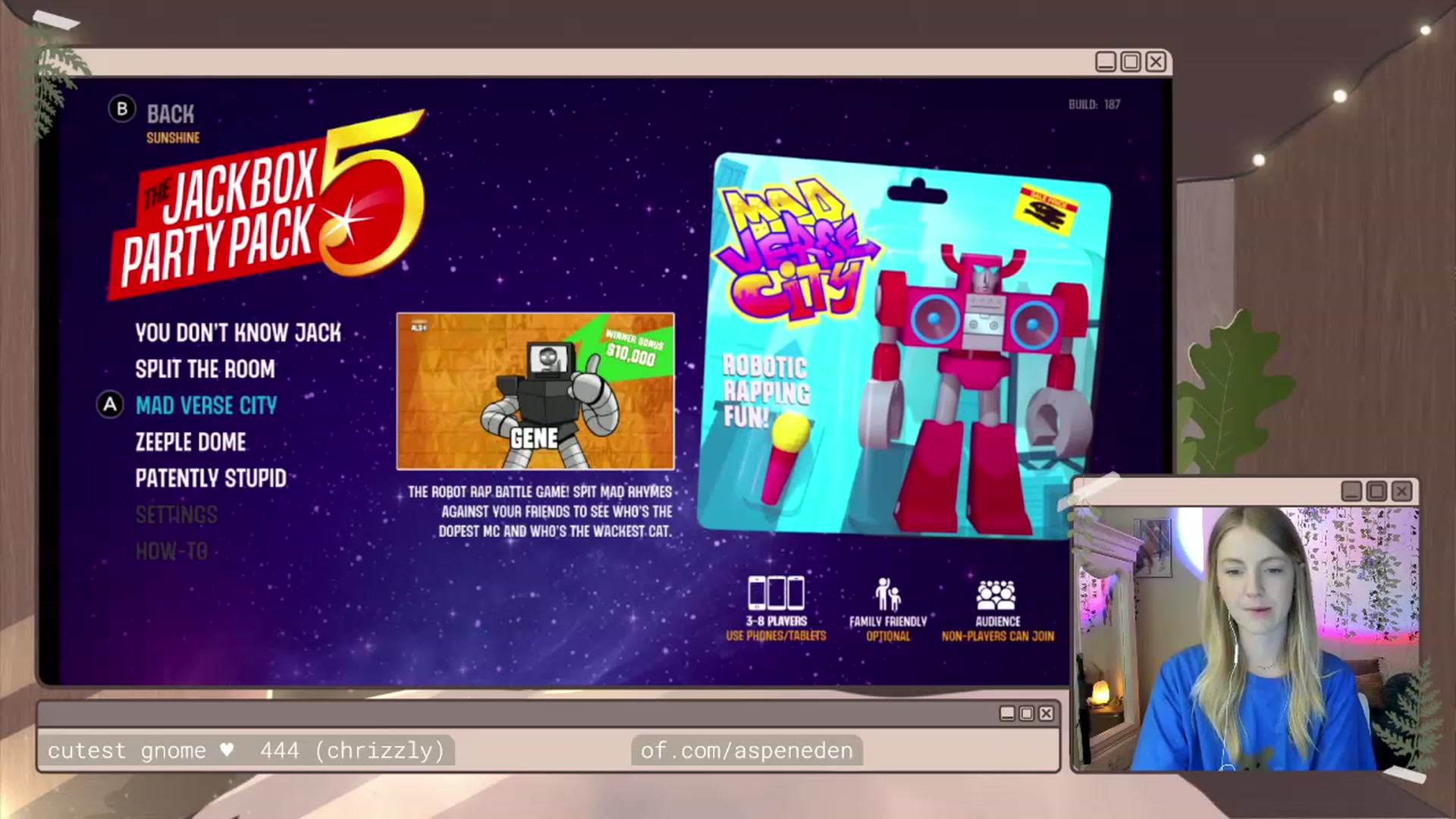Close the bottom info bar window
Screen dimensions: 1456x819
point(1046,714)
